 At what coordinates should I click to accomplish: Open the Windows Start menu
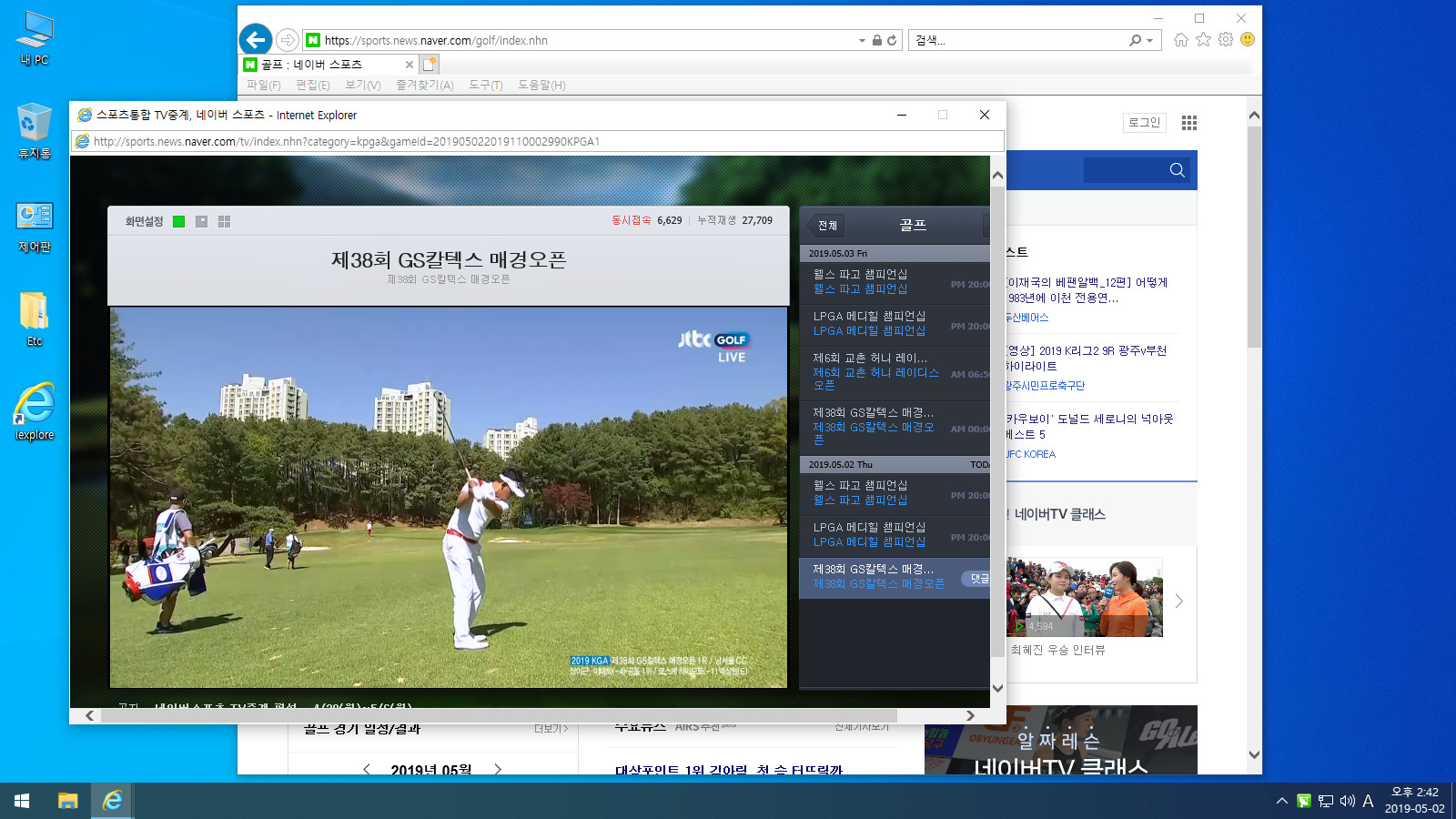pos(22,801)
